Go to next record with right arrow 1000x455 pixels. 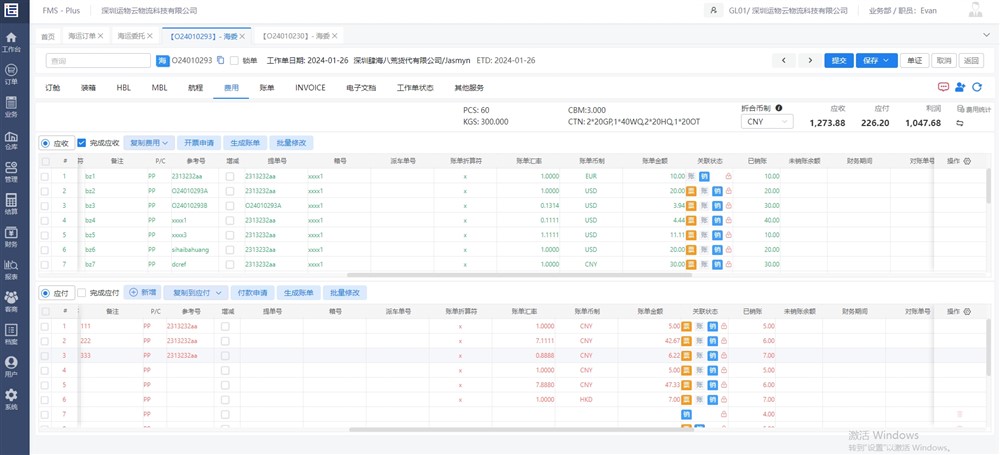(x=810, y=60)
